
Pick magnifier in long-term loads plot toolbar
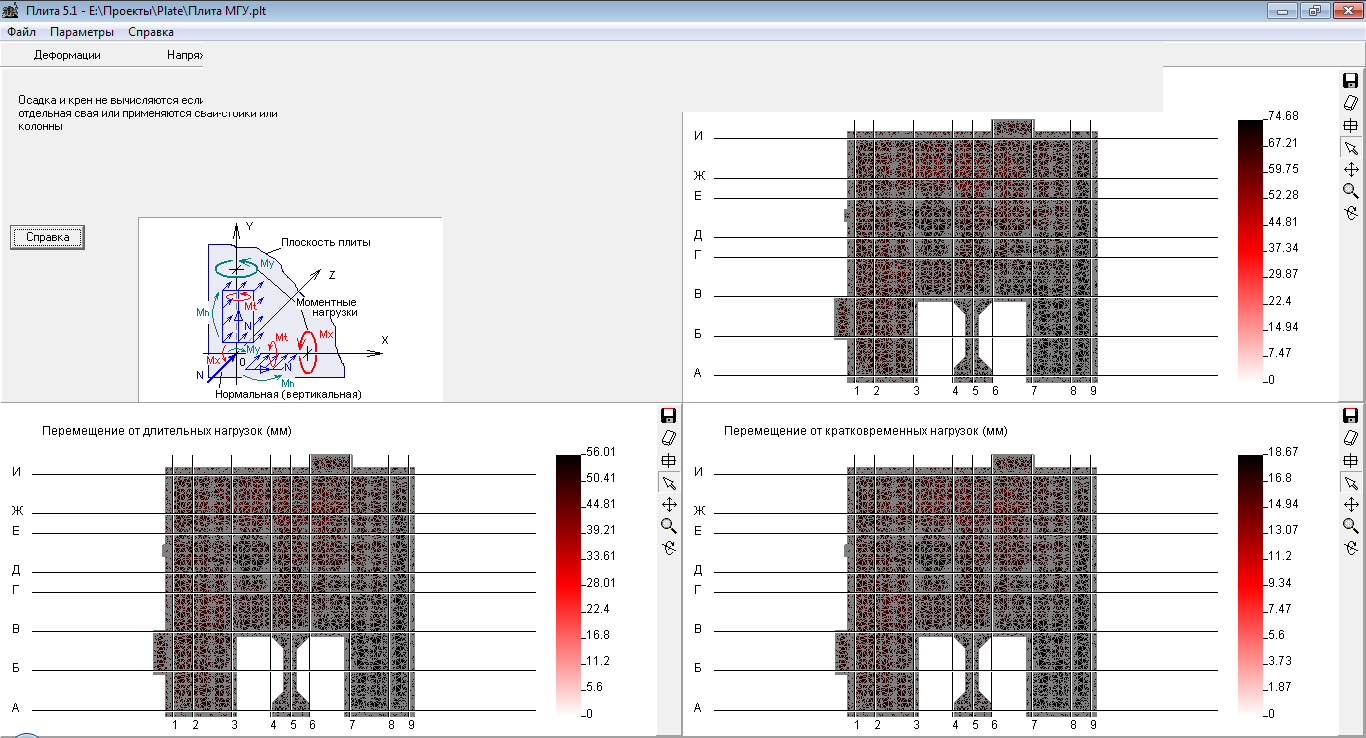669,526
